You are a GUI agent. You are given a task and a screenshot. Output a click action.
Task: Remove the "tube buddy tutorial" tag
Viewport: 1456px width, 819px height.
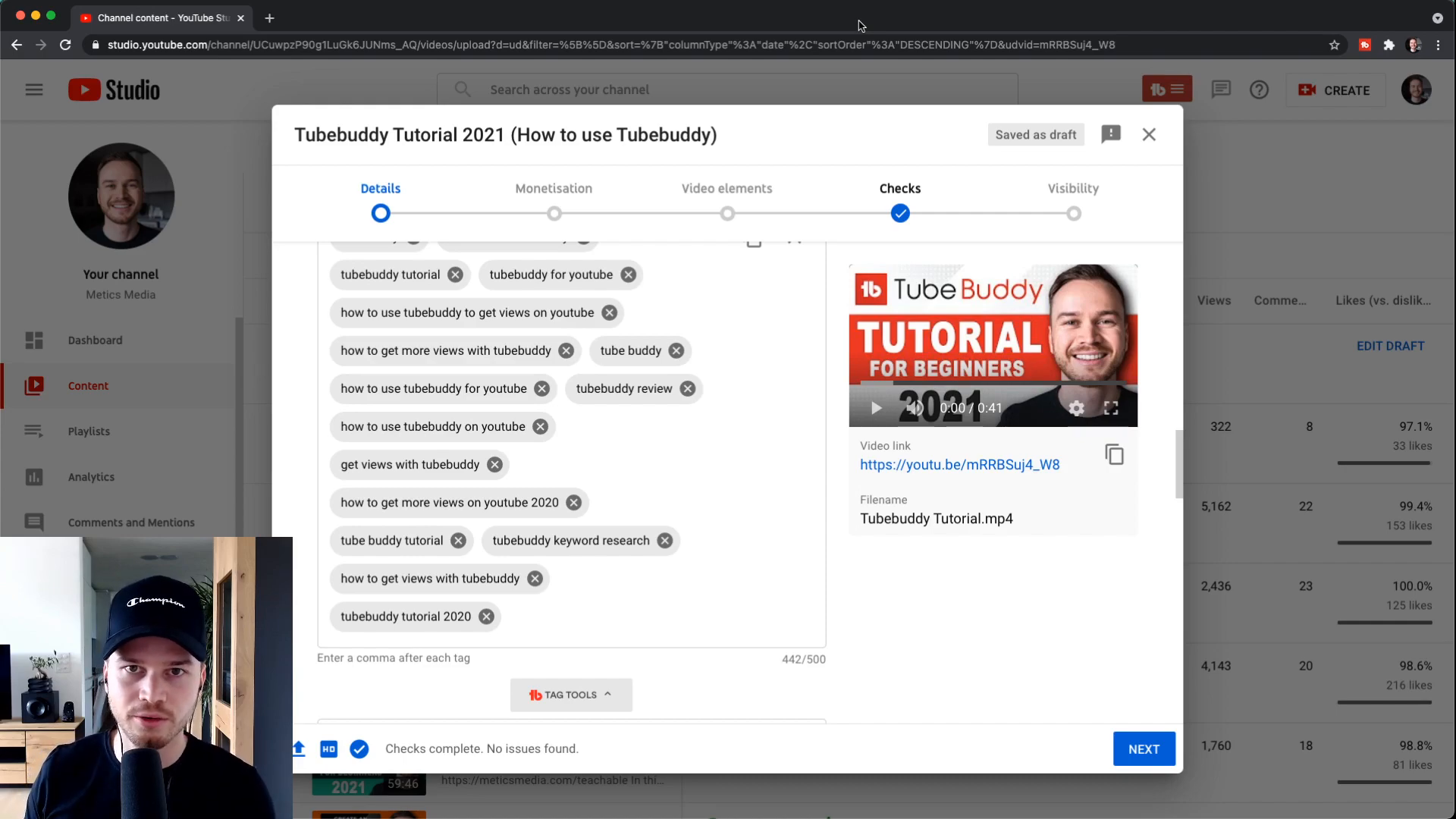tap(458, 540)
